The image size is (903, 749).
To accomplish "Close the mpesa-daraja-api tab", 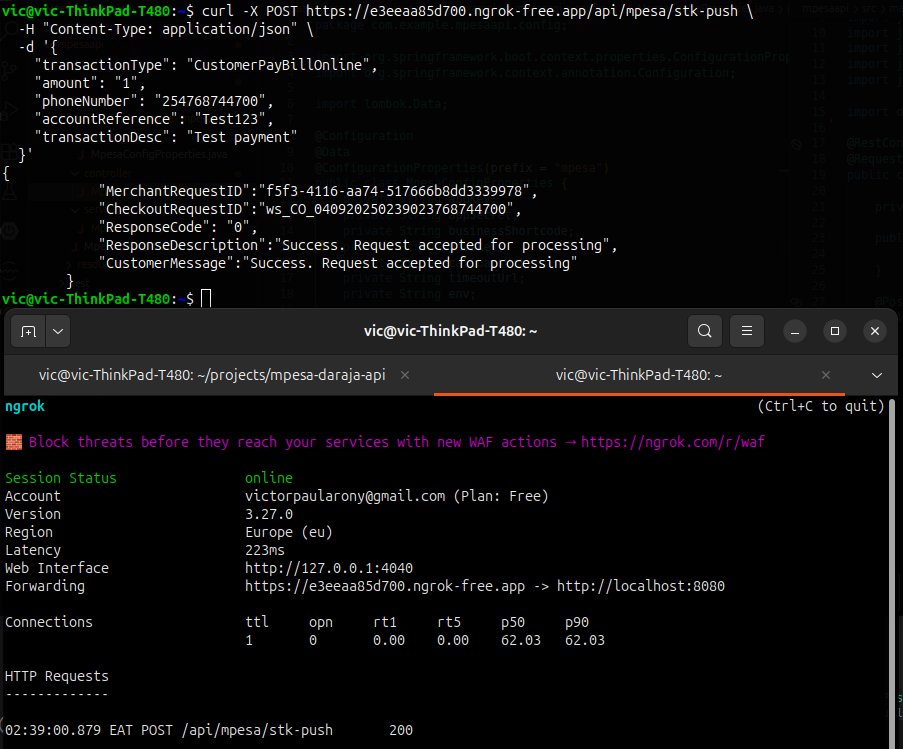I will (405, 375).
